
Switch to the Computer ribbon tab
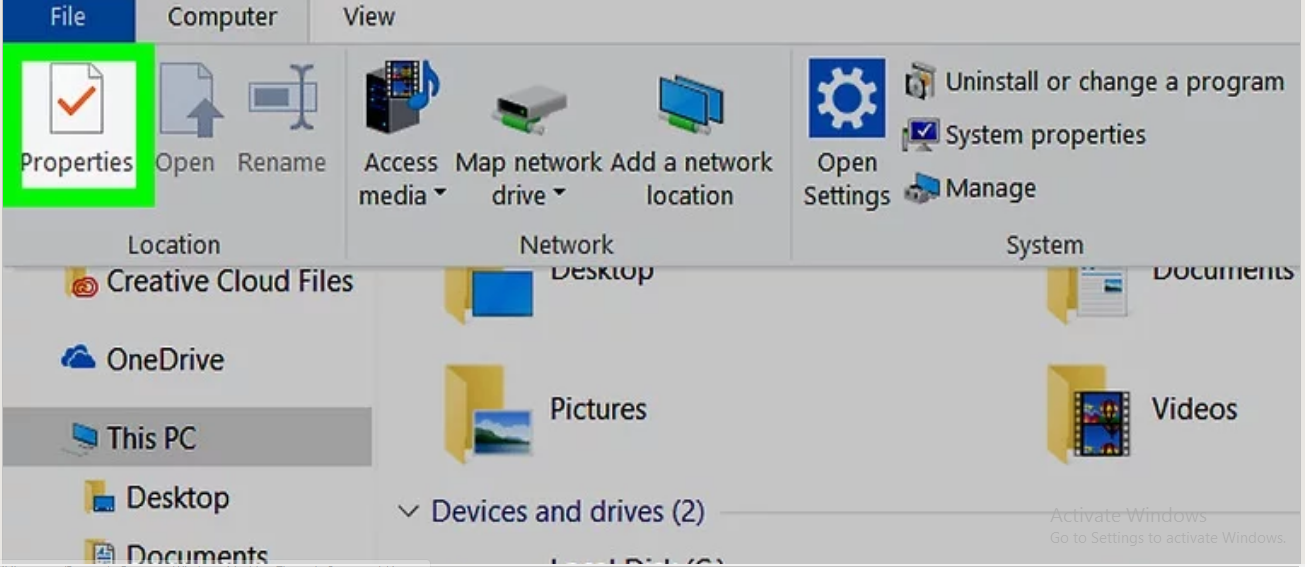[222, 18]
